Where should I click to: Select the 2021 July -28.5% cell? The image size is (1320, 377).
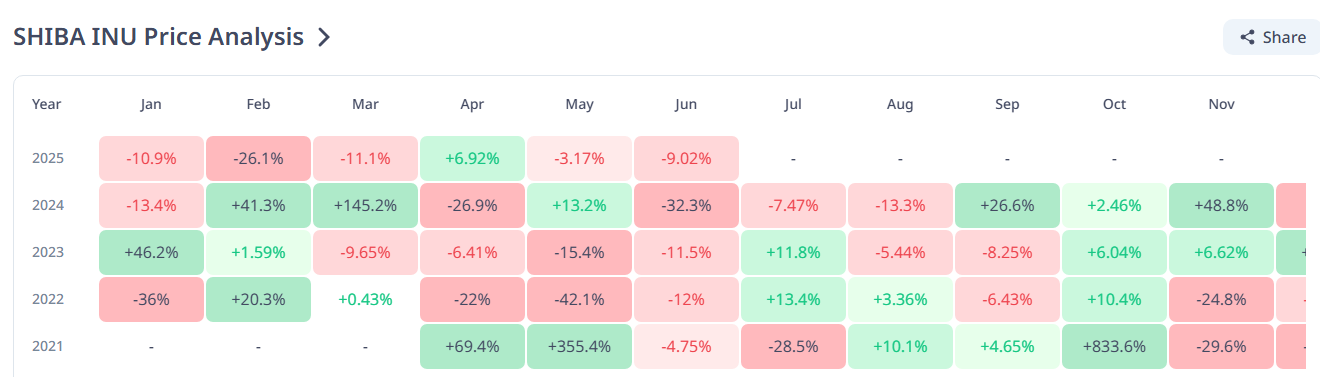coord(794,347)
